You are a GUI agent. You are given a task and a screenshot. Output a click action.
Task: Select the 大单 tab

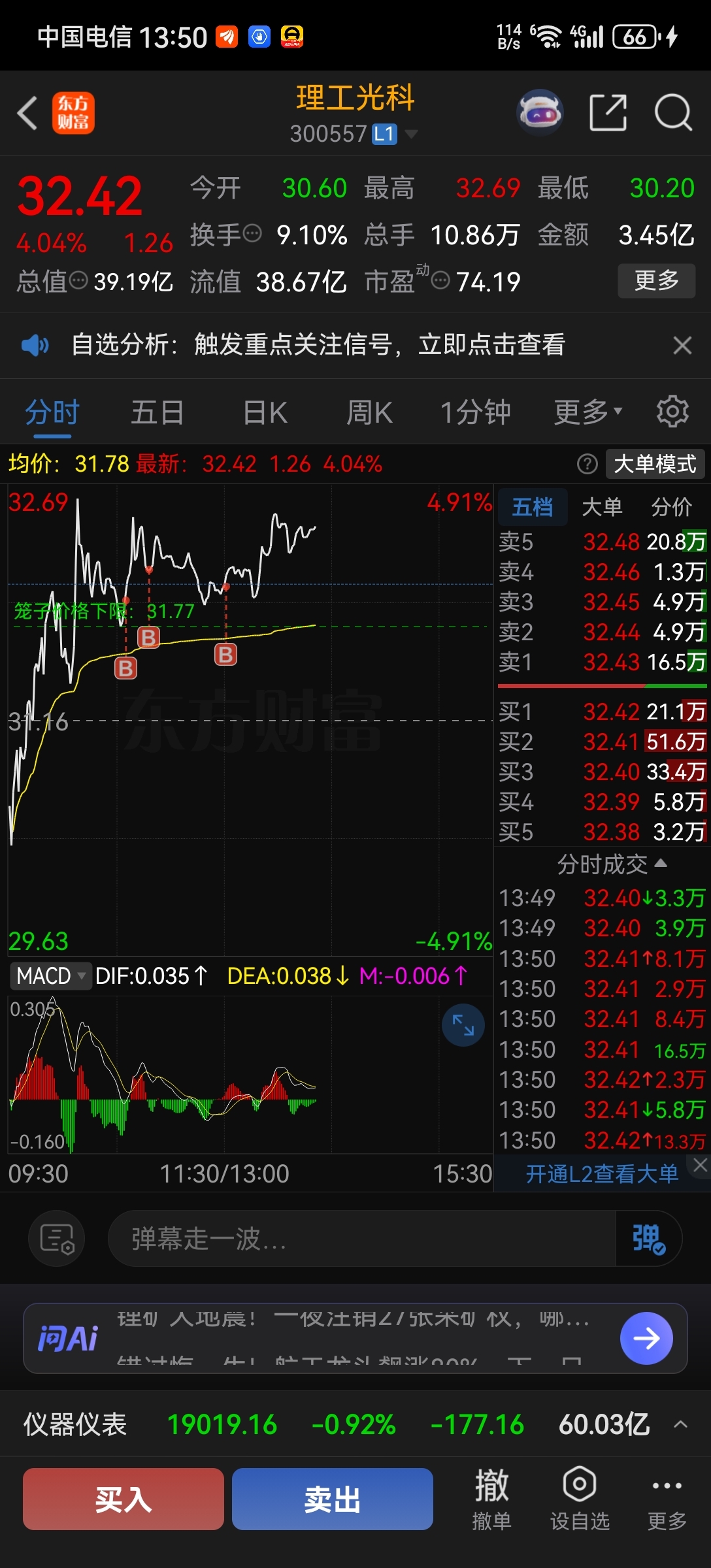click(x=602, y=506)
